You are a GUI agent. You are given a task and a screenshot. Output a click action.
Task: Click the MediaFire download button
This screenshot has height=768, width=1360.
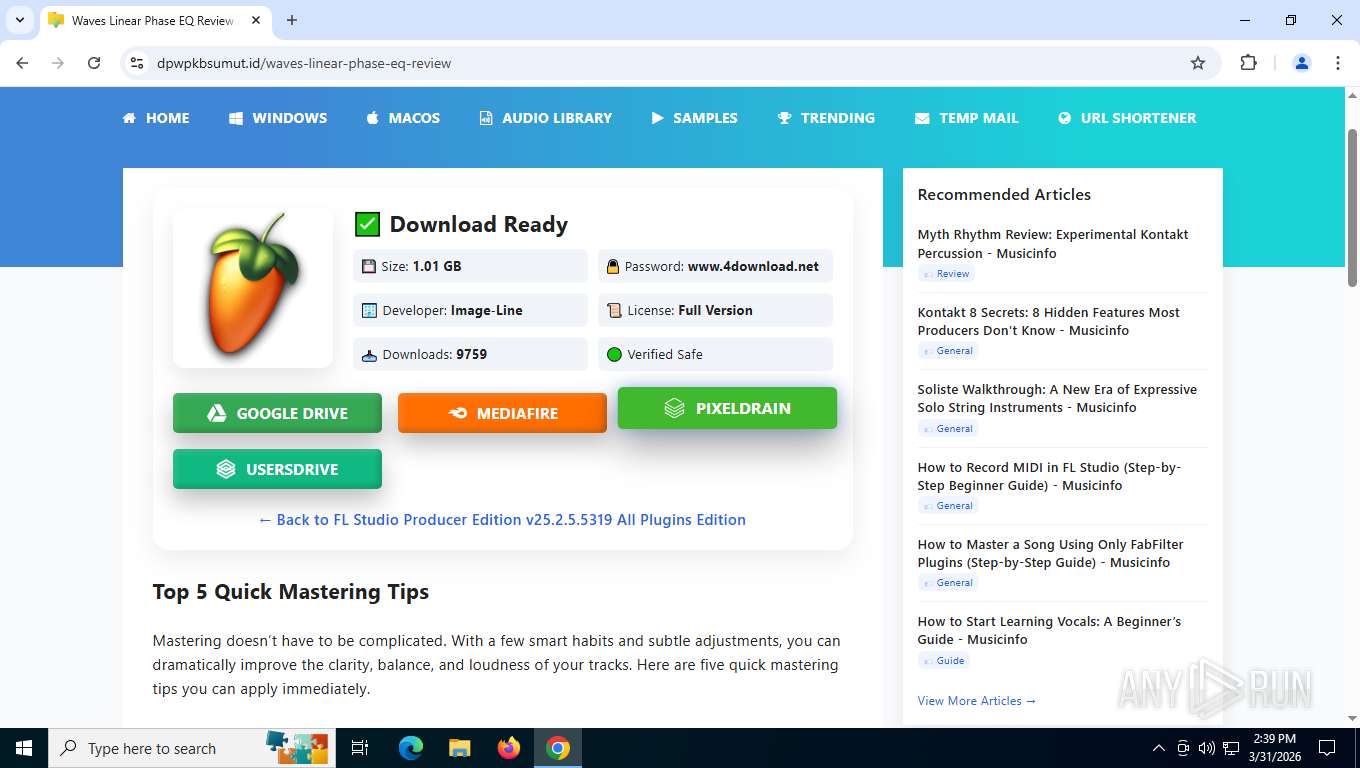tap(502, 413)
